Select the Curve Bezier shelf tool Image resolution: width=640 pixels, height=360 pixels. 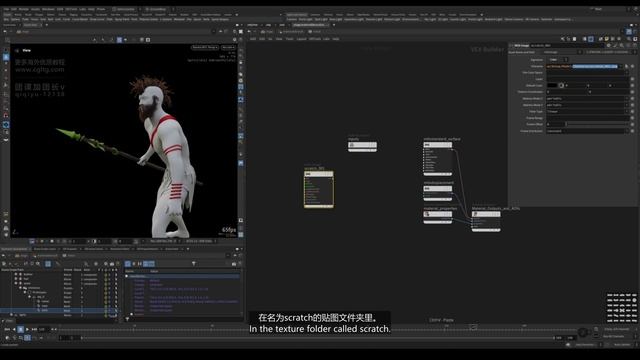coord(80,19)
